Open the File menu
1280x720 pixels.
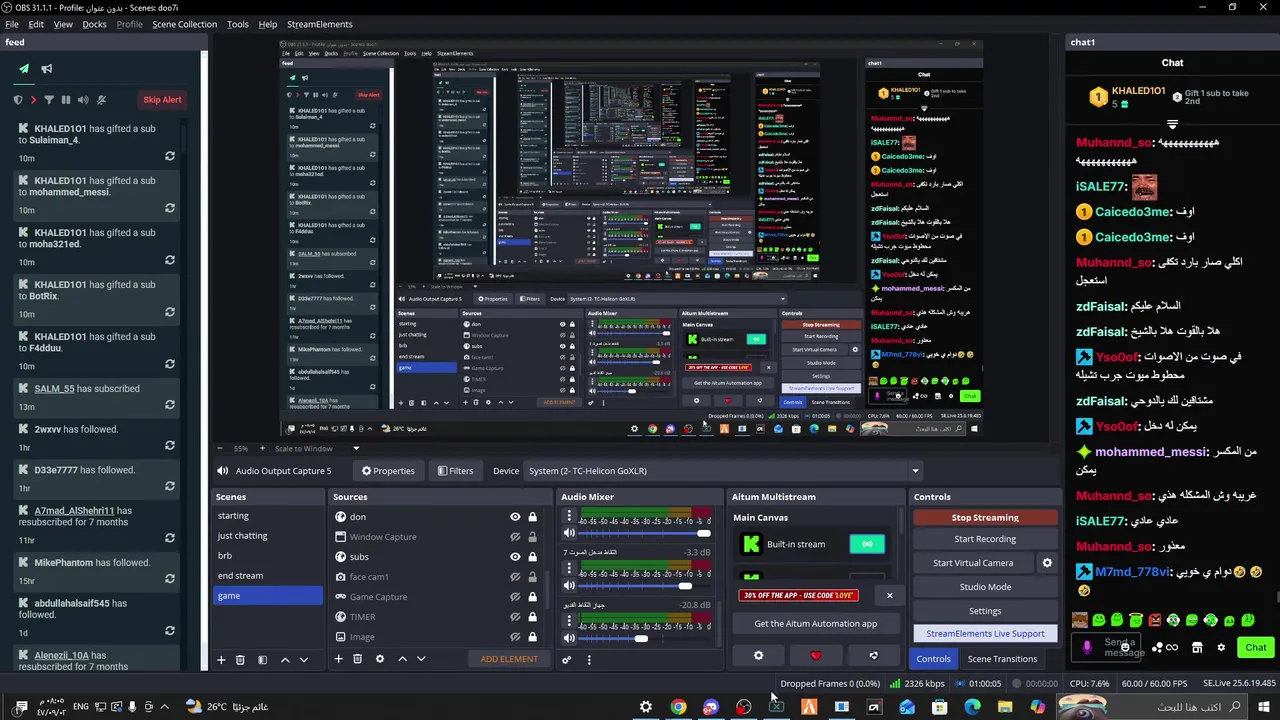tap(12, 24)
